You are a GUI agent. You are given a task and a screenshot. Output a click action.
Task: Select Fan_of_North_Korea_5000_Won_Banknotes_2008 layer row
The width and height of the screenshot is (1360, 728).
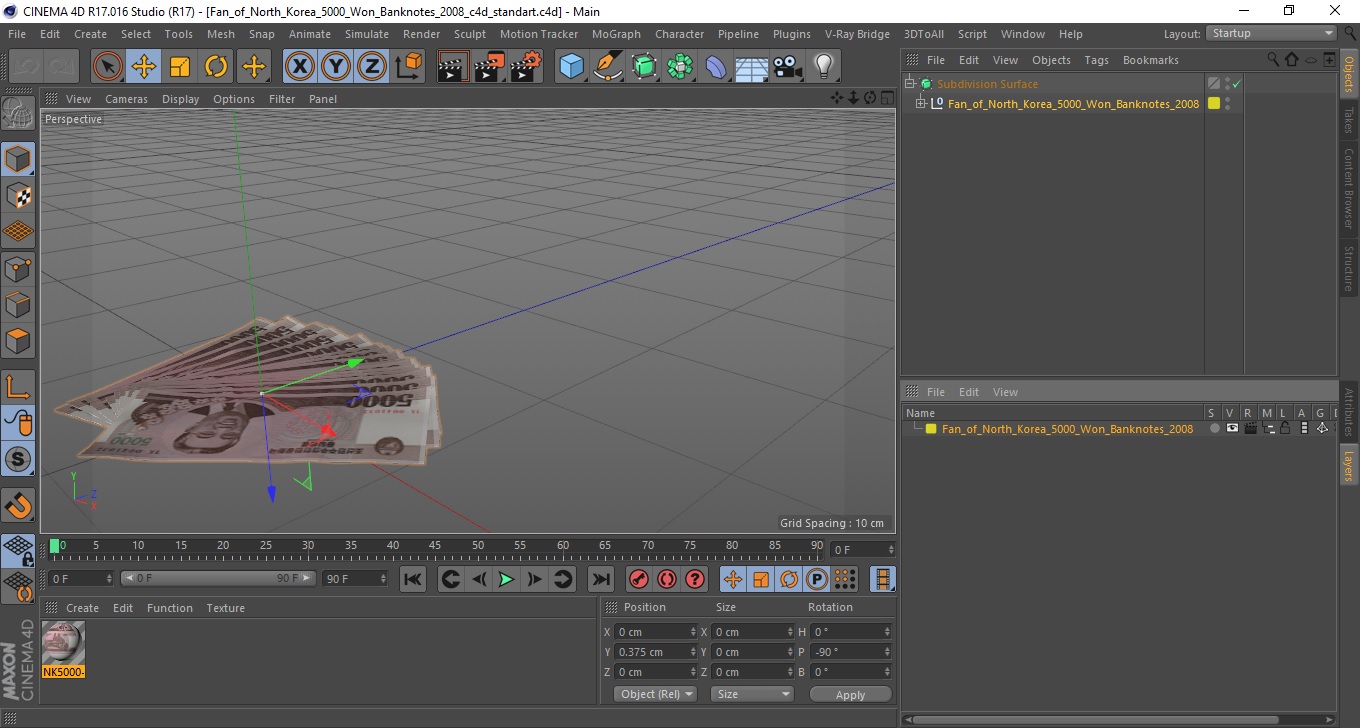click(x=1067, y=429)
